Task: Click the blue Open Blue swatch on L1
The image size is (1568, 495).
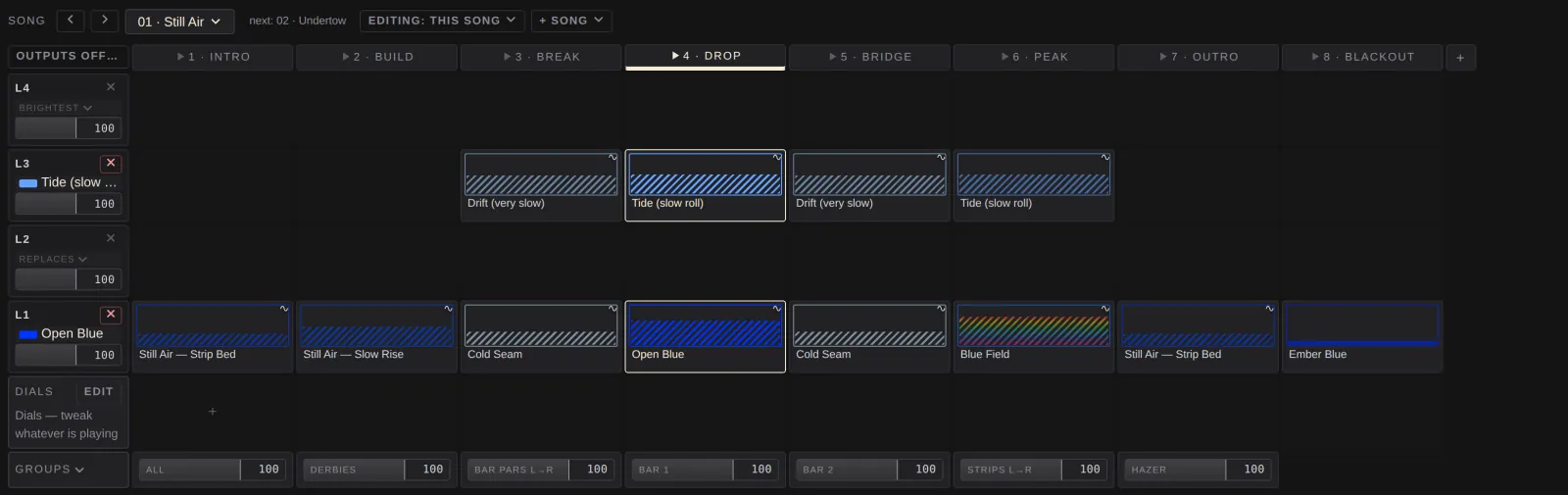Action: [28, 334]
